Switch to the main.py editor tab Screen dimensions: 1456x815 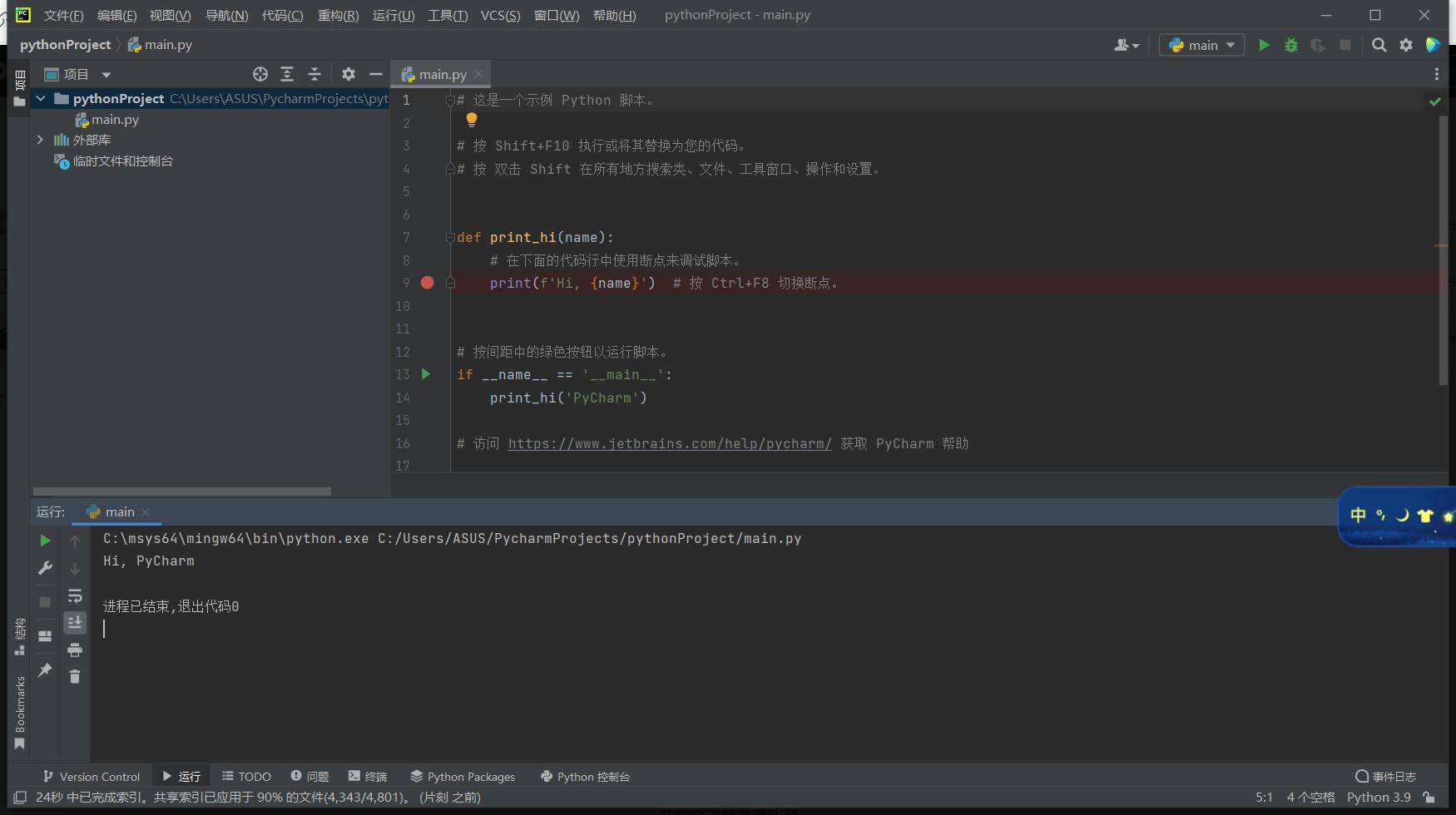pyautogui.click(x=442, y=74)
